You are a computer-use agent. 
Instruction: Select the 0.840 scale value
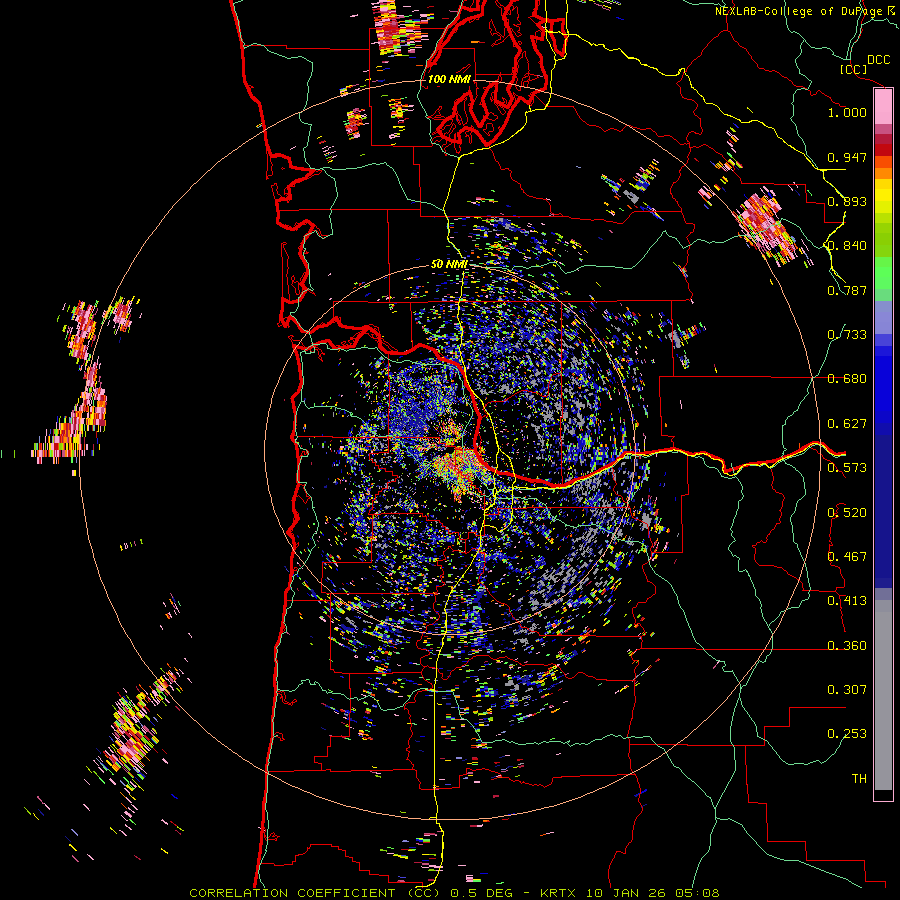[x=847, y=246]
